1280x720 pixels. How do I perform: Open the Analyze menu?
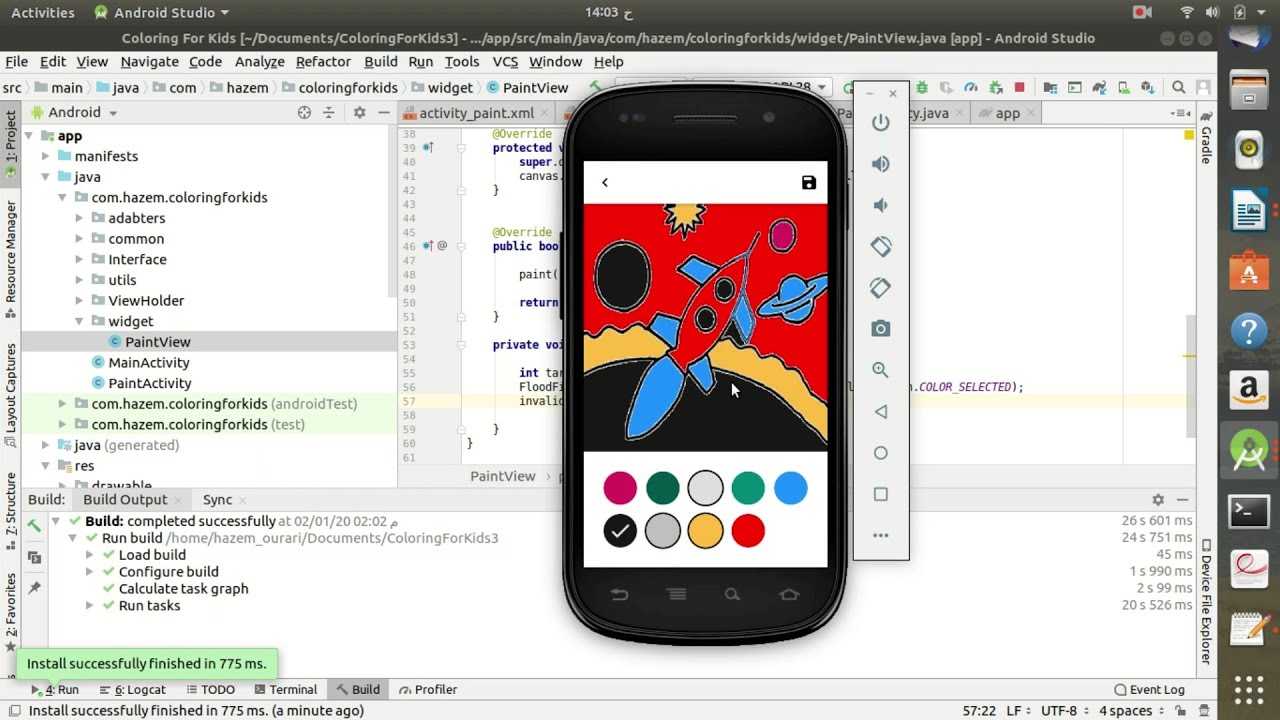[x=259, y=61]
